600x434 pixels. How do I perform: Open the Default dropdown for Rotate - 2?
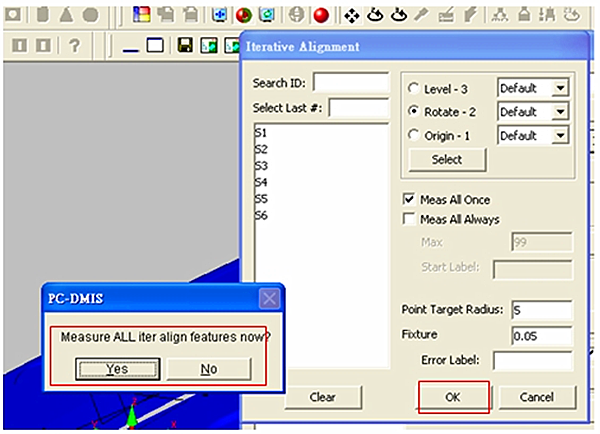click(x=560, y=112)
